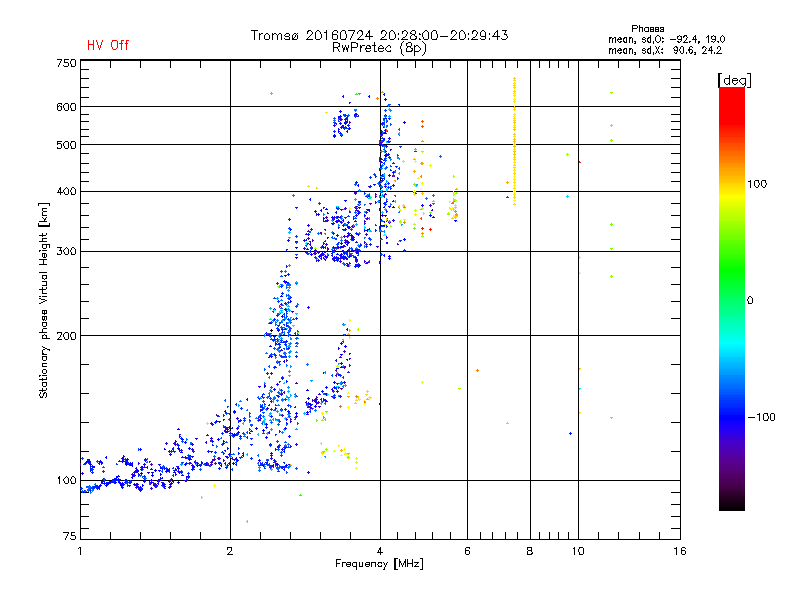Click the '500' height axis tick label
The image size is (800, 600).
67,145
